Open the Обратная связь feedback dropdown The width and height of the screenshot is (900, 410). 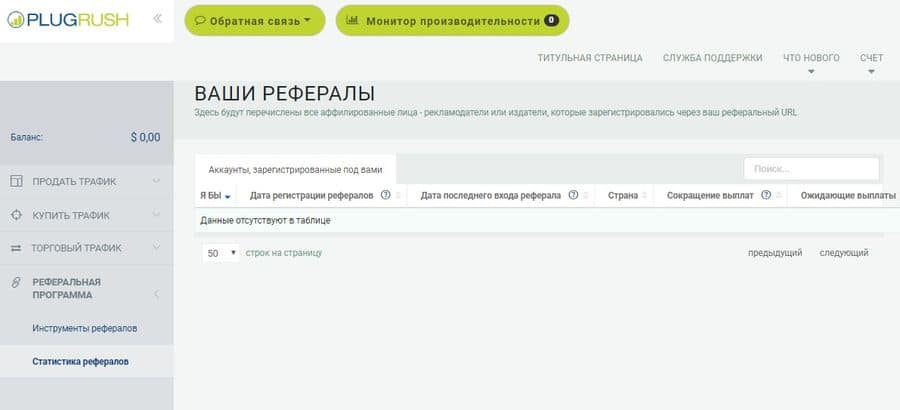pos(255,21)
